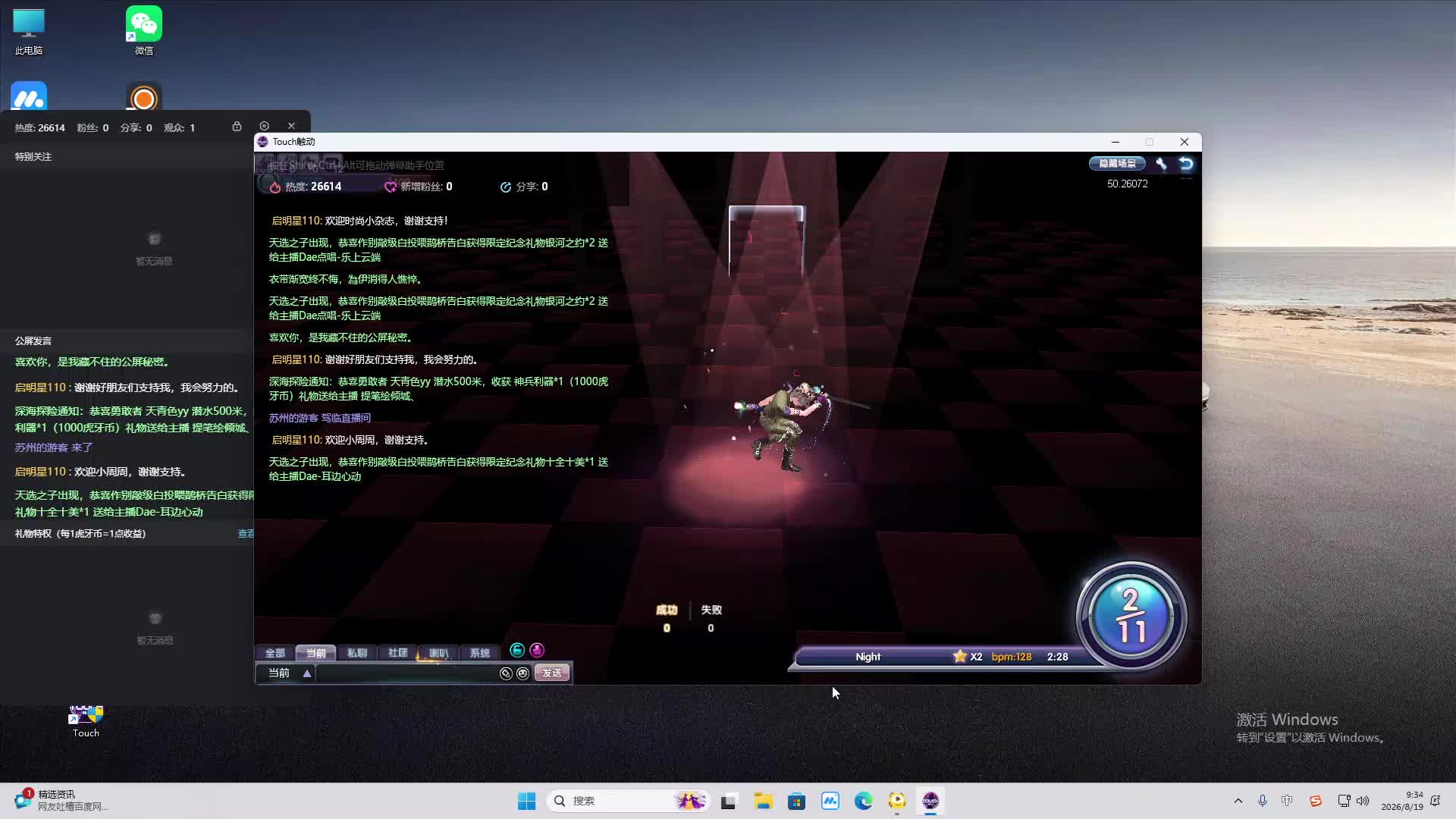Screen dimensions: 1456x819
Task: Open the 9:34 clock and date
Action: click(1402, 801)
